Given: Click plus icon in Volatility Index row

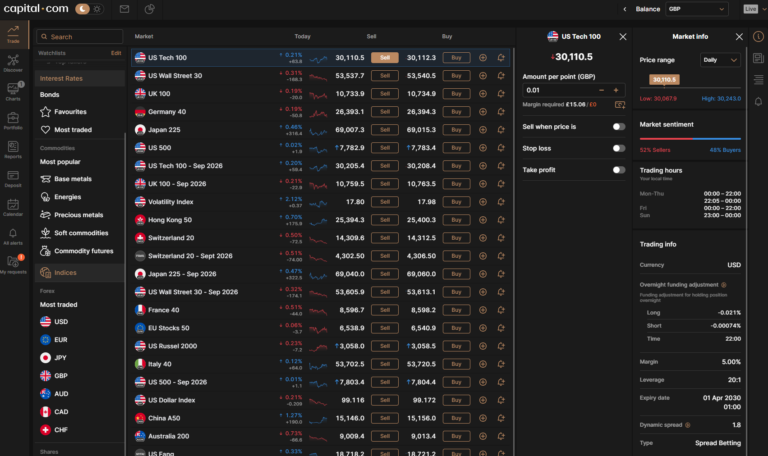Looking at the screenshot, I should point(483,202).
